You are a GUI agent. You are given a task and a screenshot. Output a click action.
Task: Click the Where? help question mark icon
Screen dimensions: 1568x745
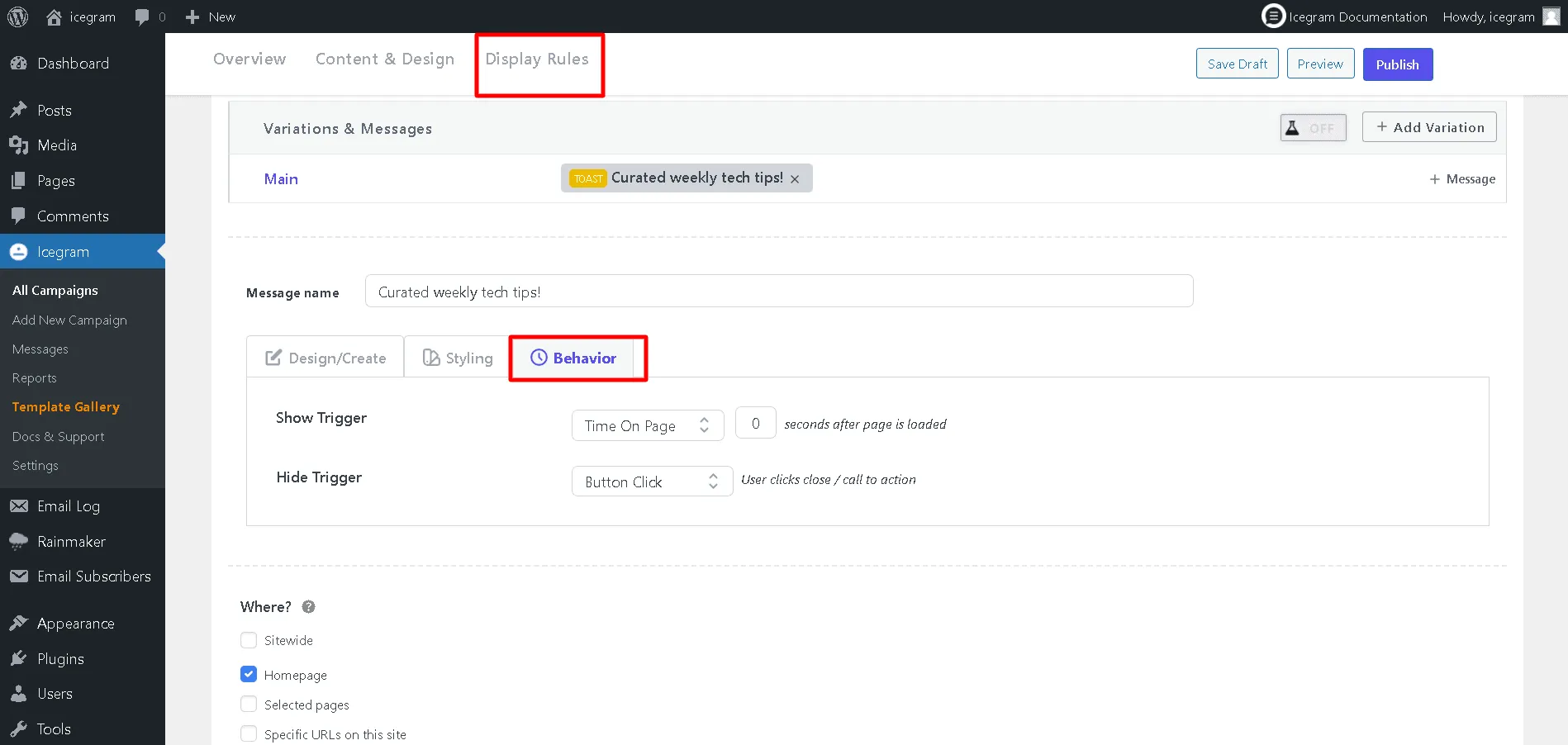click(x=308, y=606)
